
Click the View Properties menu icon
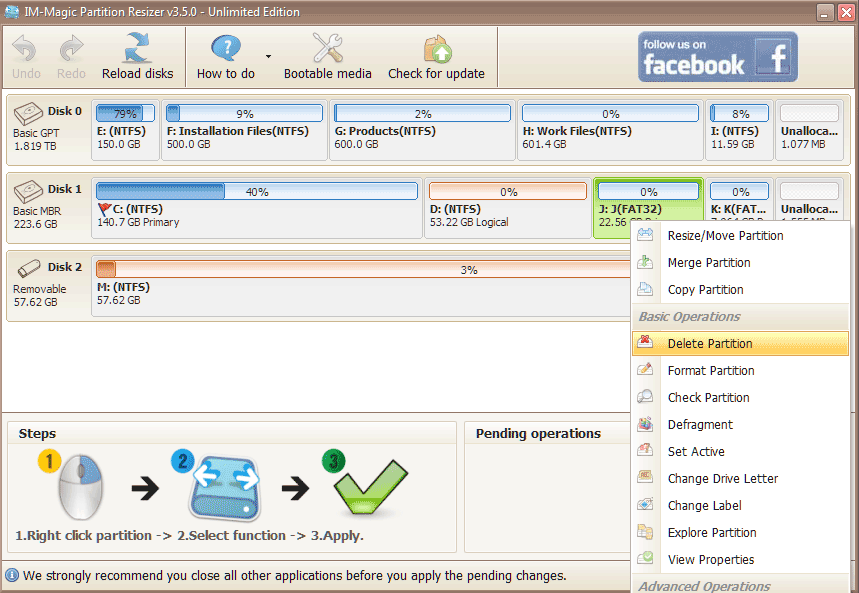coord(645,558)
